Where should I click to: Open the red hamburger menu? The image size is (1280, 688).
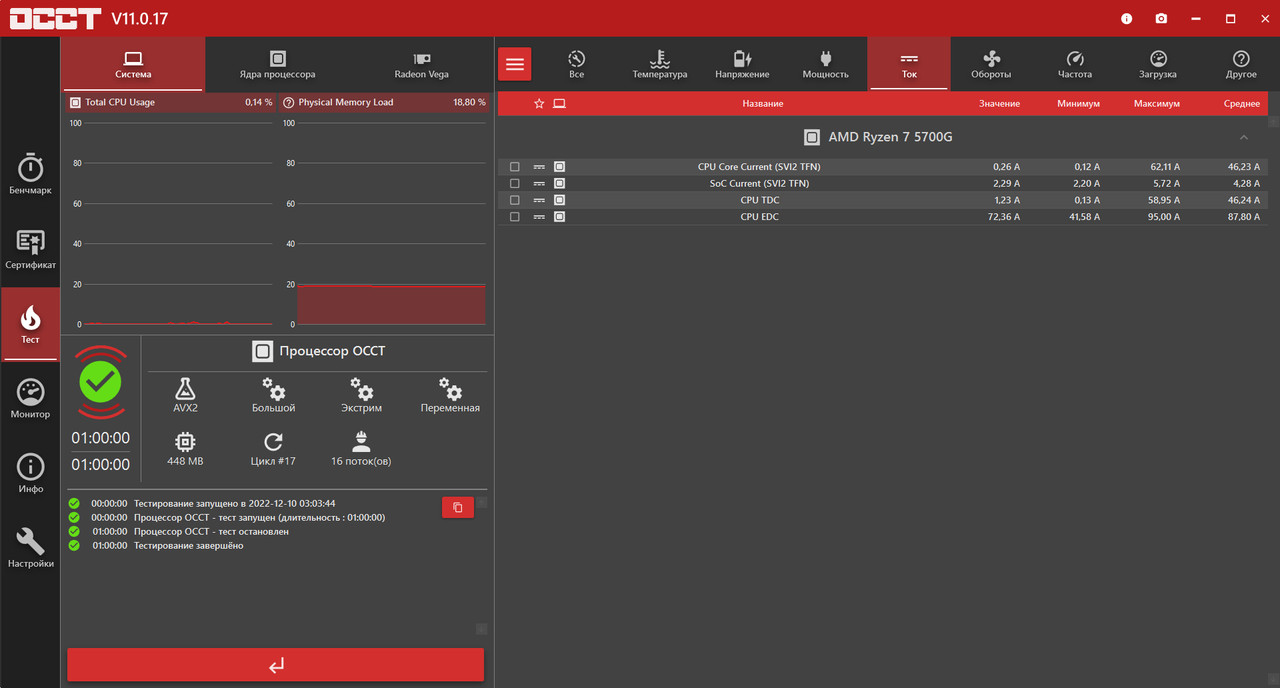click(x=515, y=64)
